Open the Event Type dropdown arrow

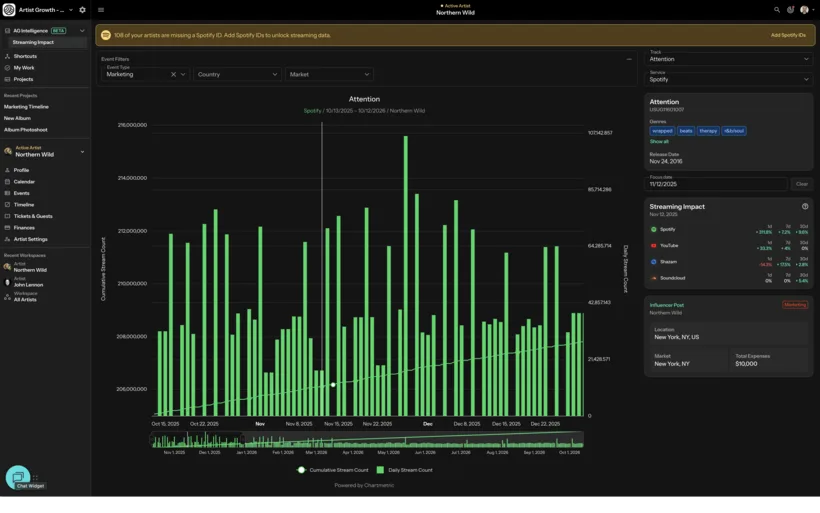pos(183,74)
